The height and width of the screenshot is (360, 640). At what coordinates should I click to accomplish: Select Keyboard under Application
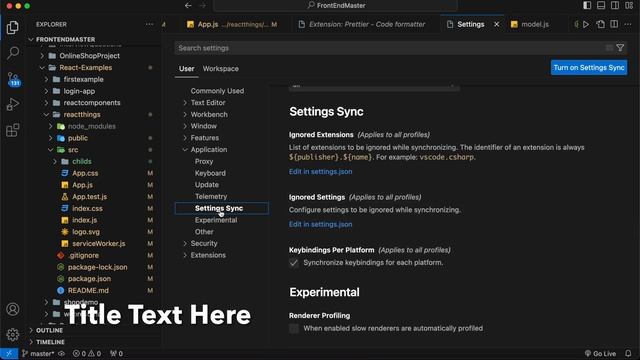pyautogui.click(x=210, y=173)
